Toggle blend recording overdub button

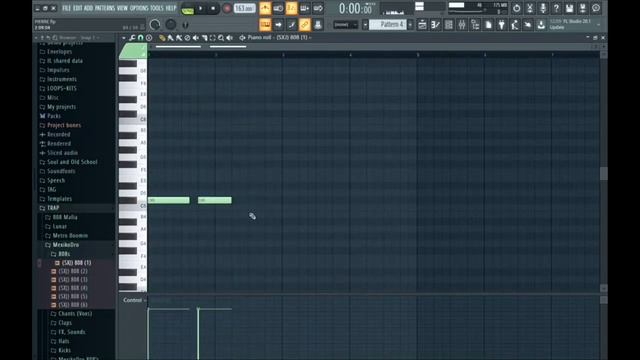[x=304, y=8]
